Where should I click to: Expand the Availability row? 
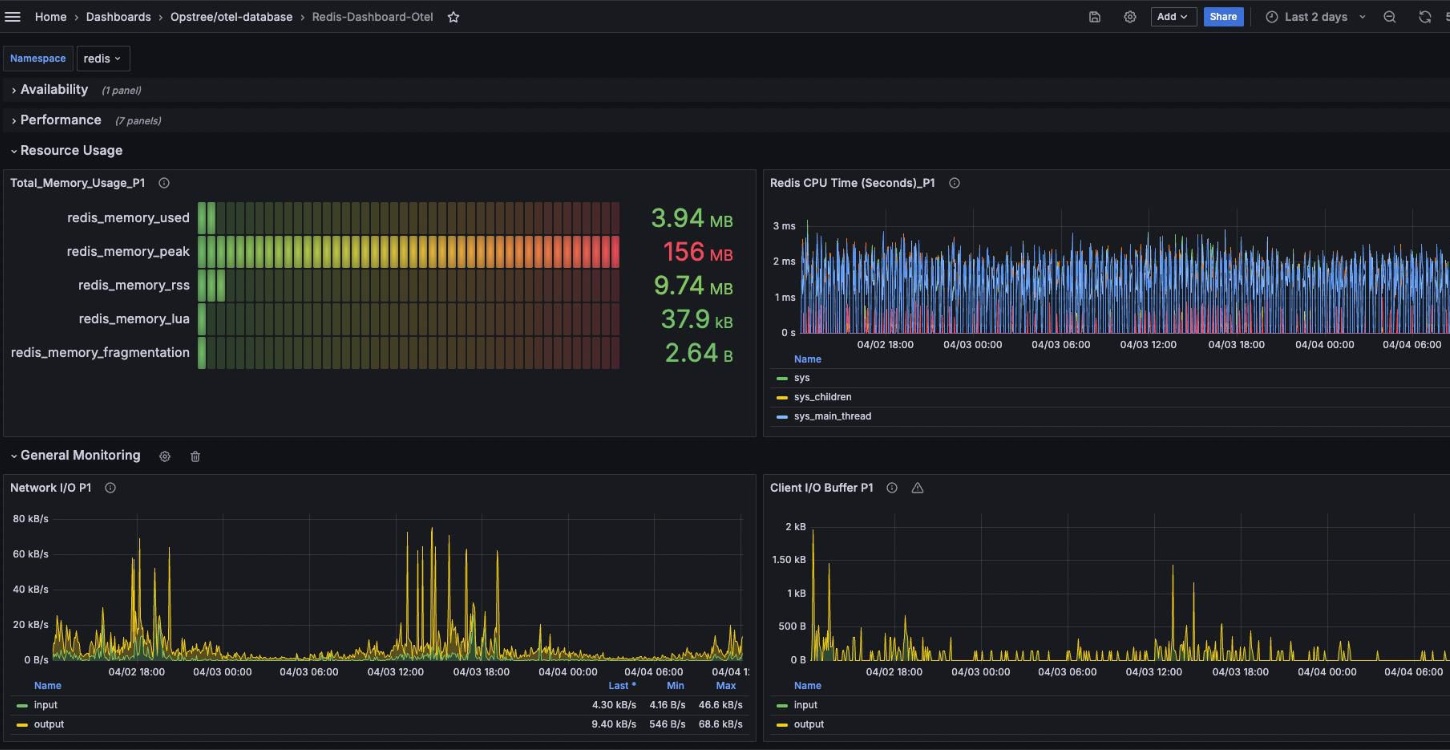pyautogui.click(x=54, y=90)
